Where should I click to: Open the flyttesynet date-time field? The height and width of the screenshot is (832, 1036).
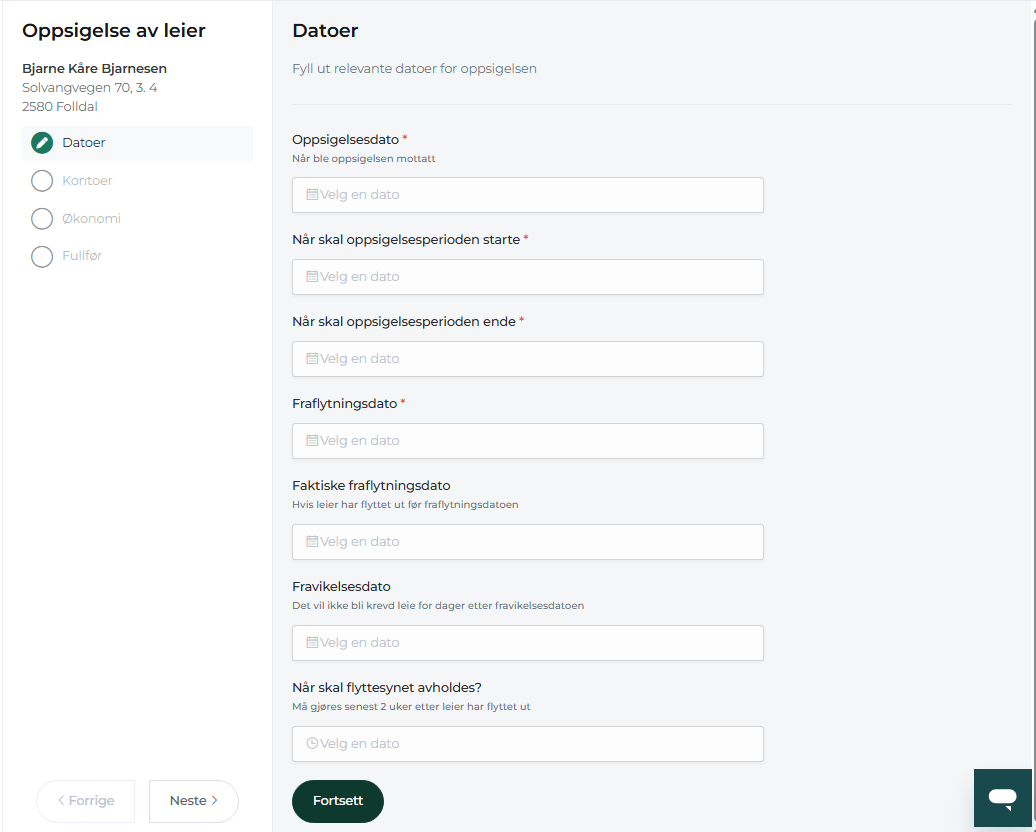528,744
